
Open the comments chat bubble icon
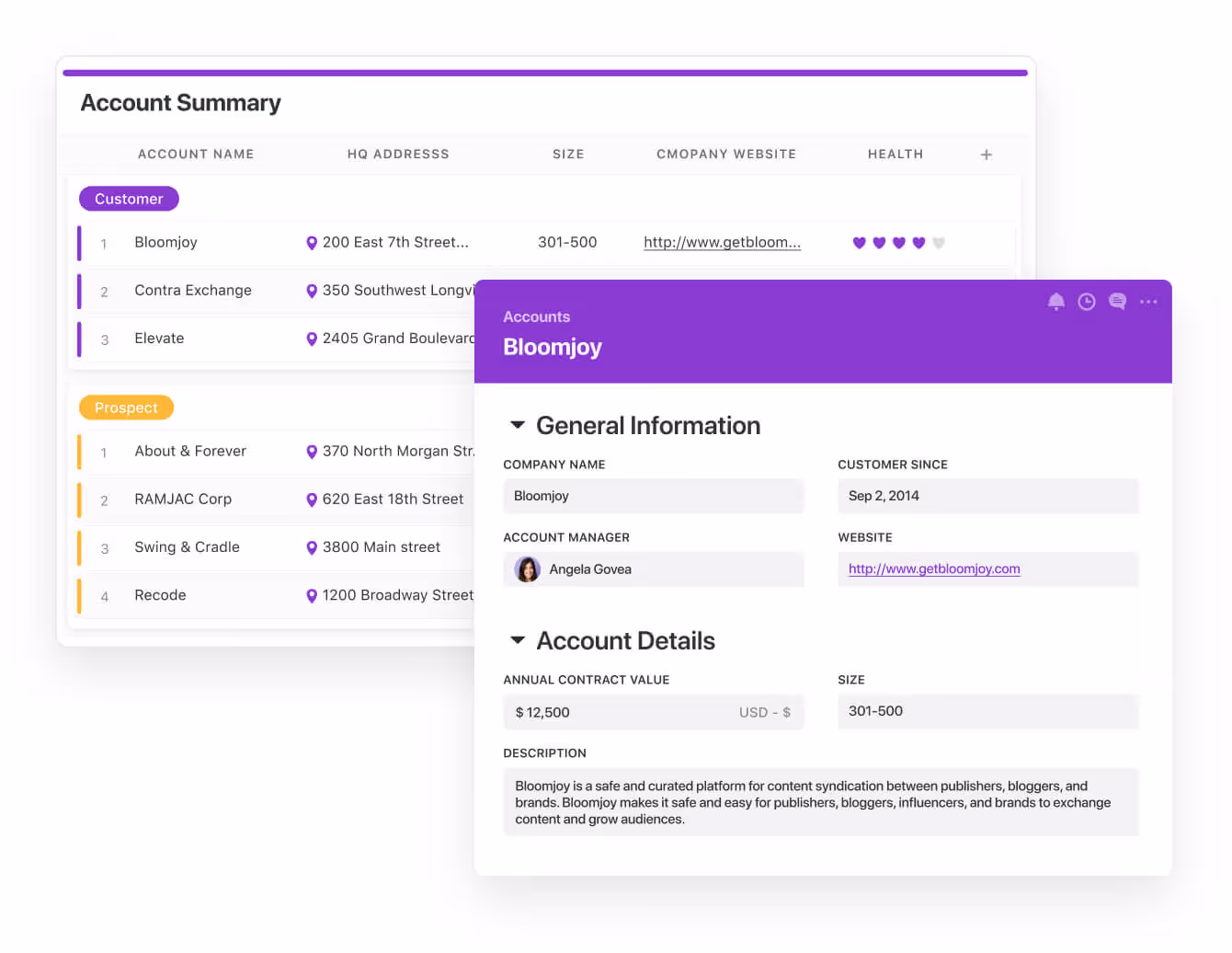(1117, 302)
